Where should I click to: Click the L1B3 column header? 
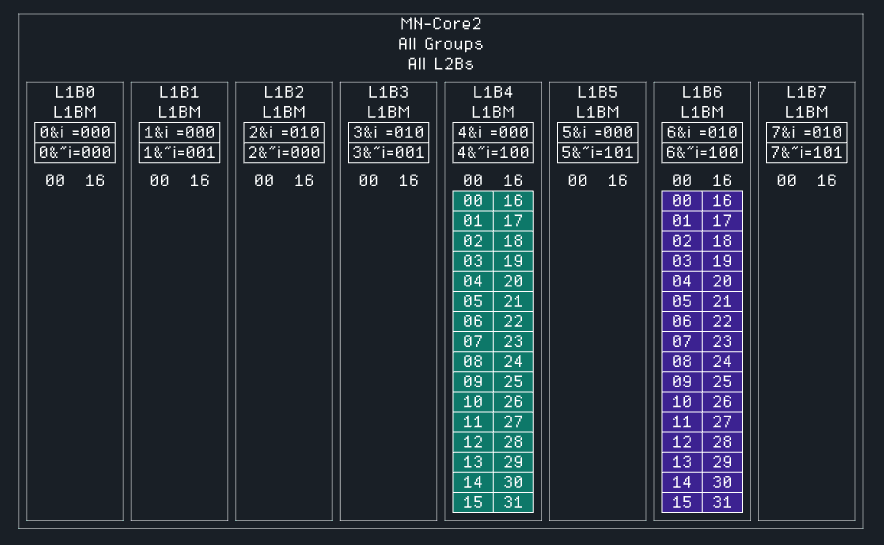pyautogui.click(x=388, y=92)
